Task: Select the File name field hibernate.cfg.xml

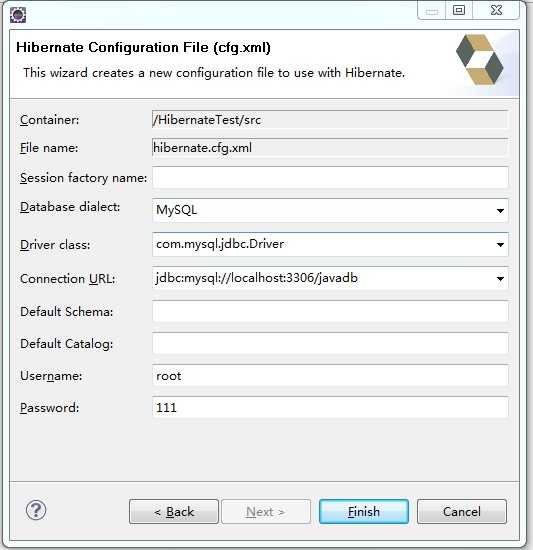Action: pos(330,148)
